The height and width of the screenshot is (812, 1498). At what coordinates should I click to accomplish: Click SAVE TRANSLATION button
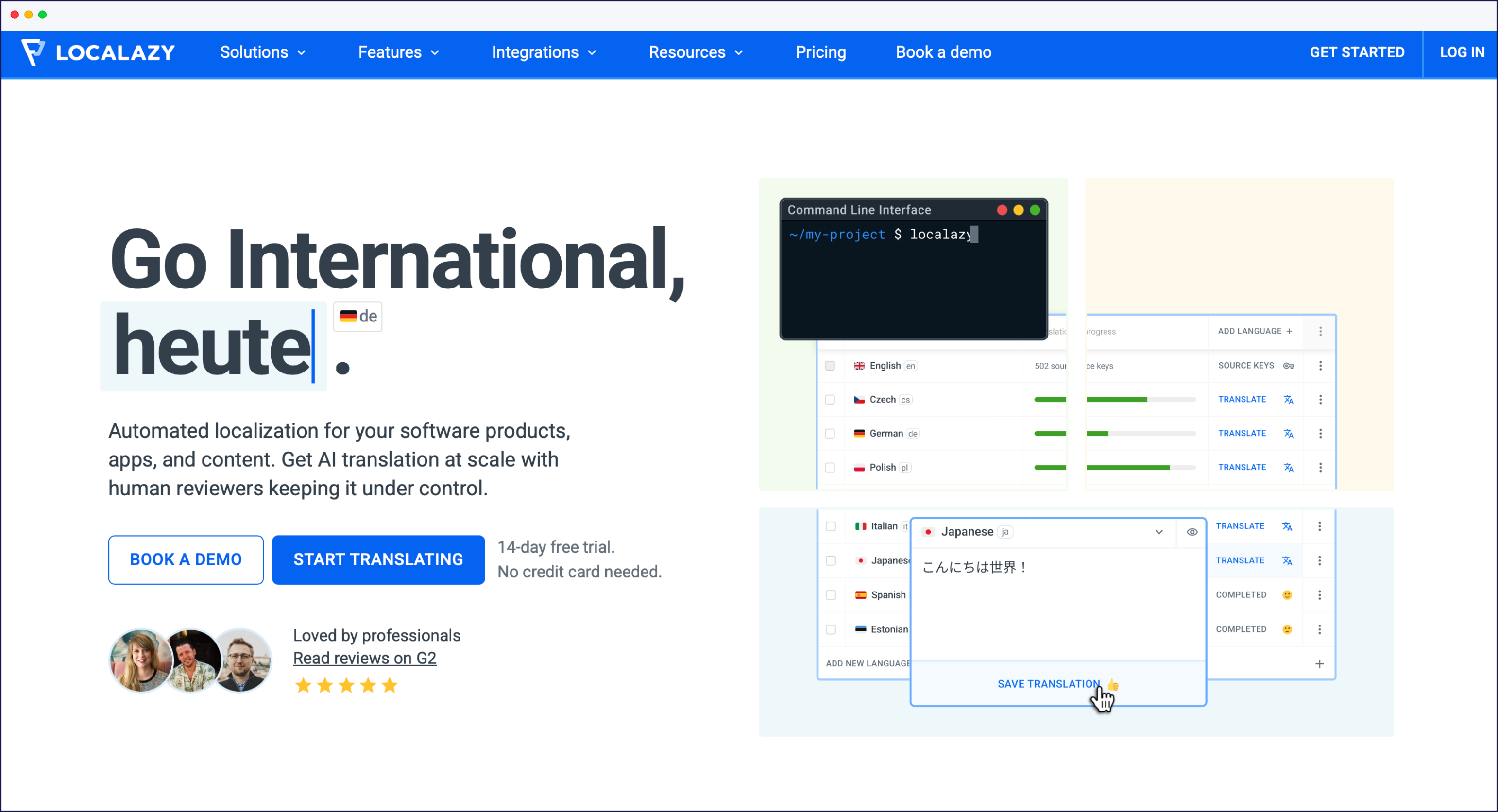click(1058, 684)
